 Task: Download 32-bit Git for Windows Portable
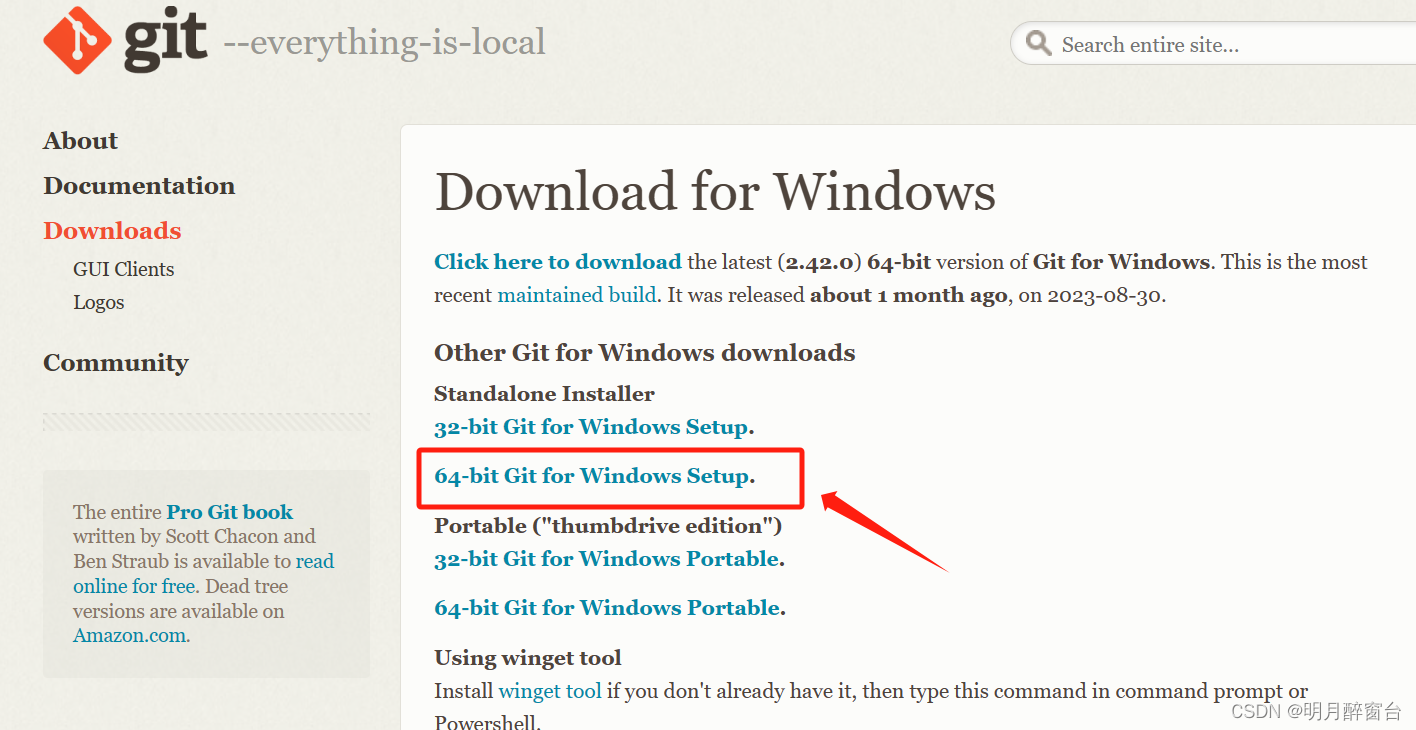(606, 559)
